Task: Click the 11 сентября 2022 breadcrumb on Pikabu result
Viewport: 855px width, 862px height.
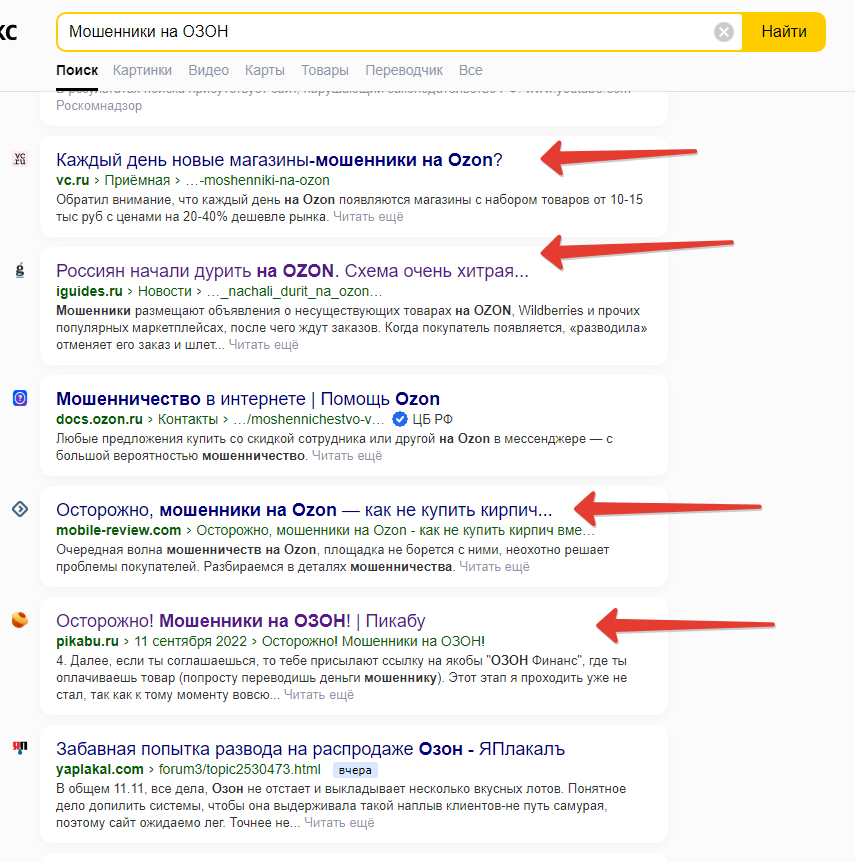Action: click(x=191, y=642)
